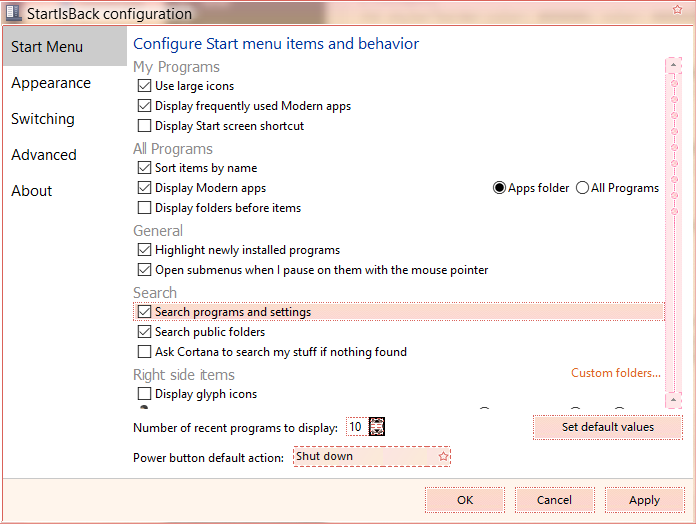Image resolution: width=696 pixels, height=524 pixels.
Task: Uncheck Sort items by name
Action: pyautogui.click(x=145, y=168)
